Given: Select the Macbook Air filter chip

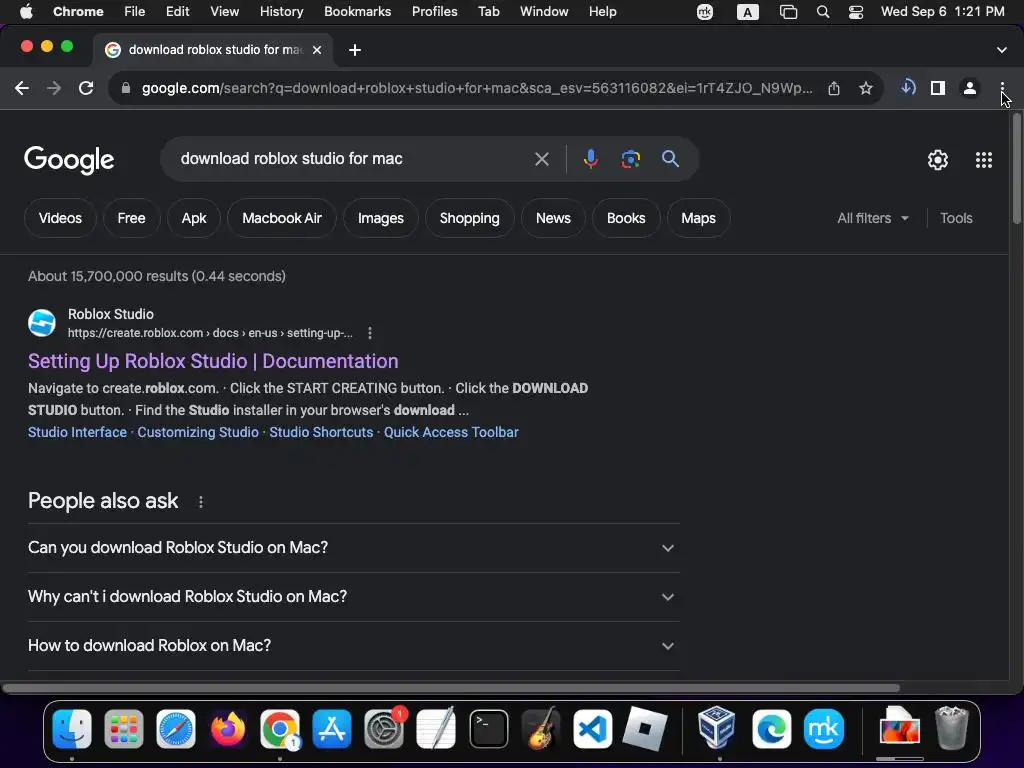Looking at the screenshot, I should [282, 218].
